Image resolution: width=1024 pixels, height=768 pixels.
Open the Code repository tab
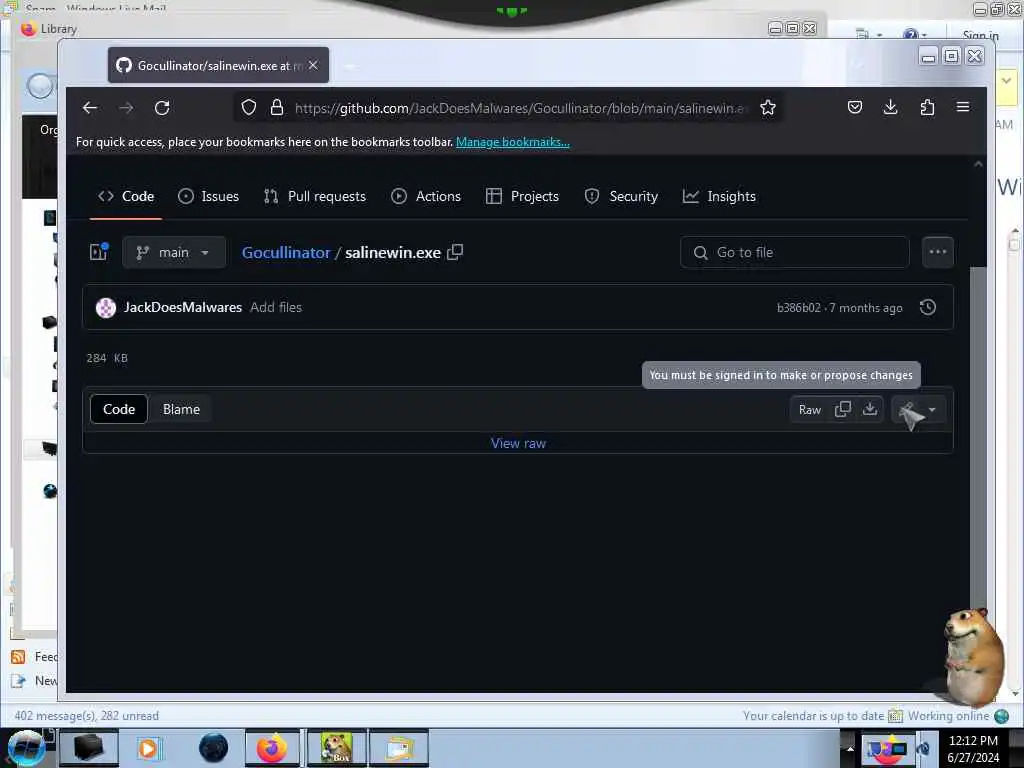click(x=126, y=196)
